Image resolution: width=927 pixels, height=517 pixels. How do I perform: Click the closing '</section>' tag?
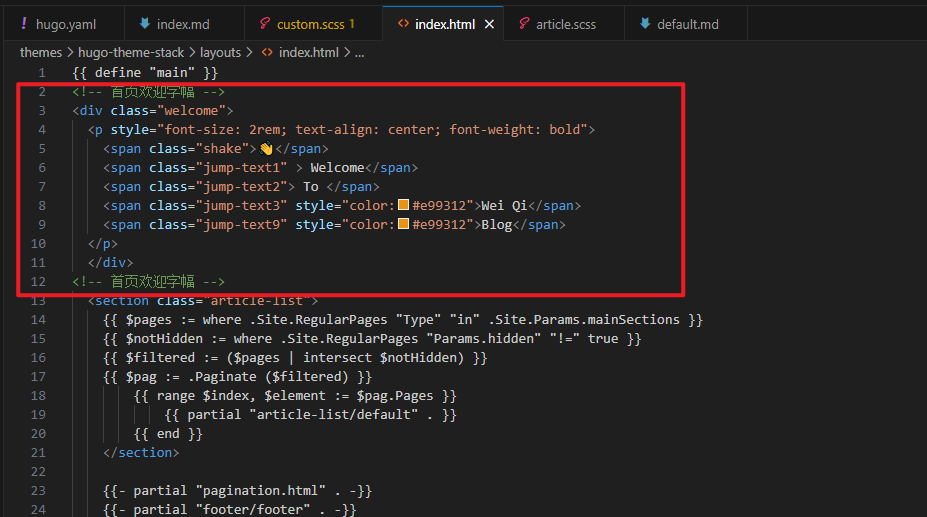tap(141, 453)
